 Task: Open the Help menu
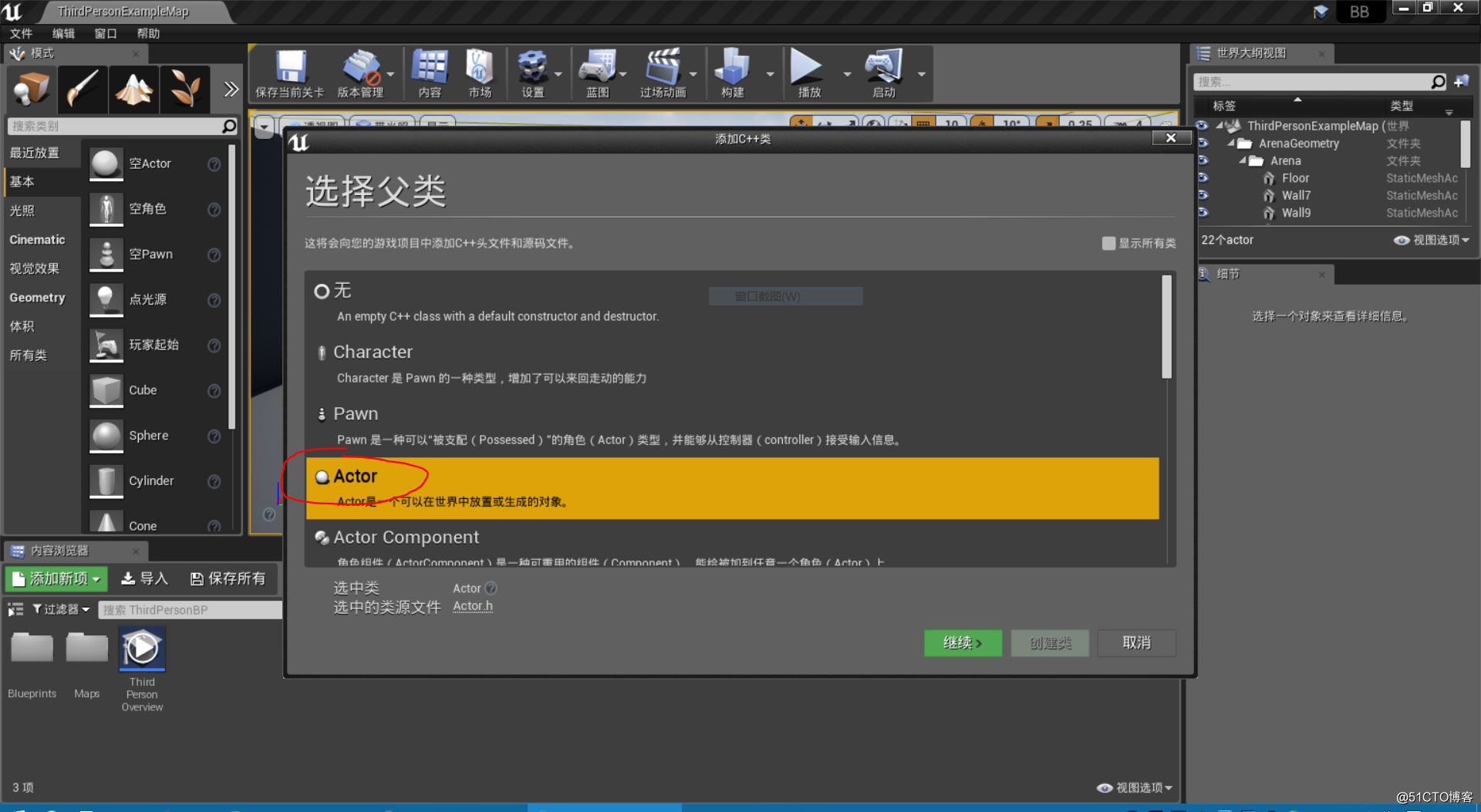coord(148,33)
